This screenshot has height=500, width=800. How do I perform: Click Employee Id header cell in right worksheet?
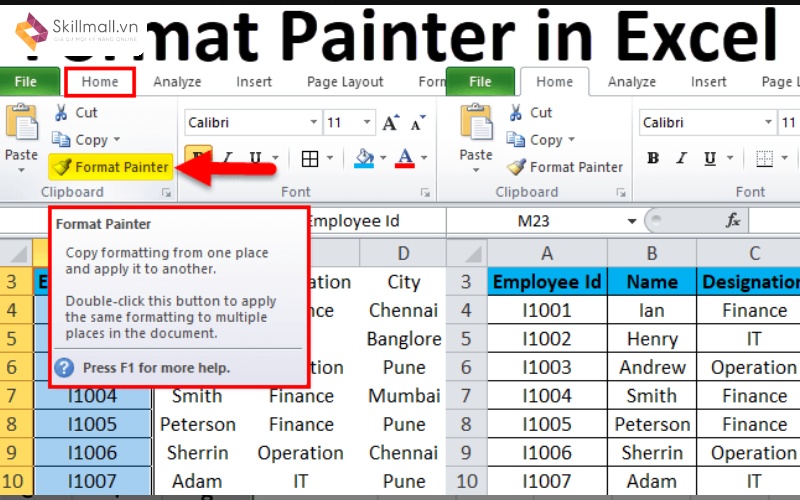[x=547, y=282]
